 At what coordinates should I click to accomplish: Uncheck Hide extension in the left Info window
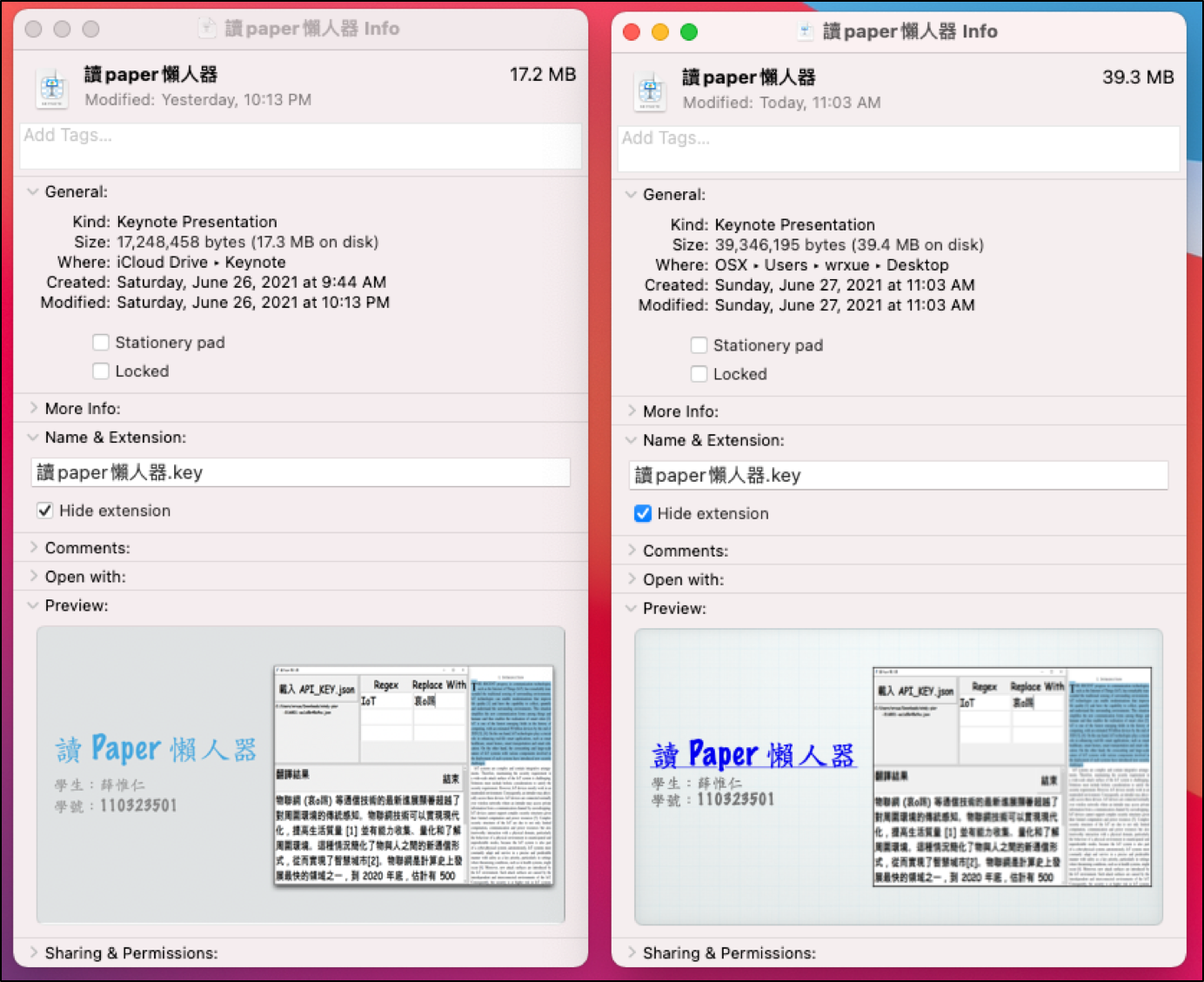(44, 511)
